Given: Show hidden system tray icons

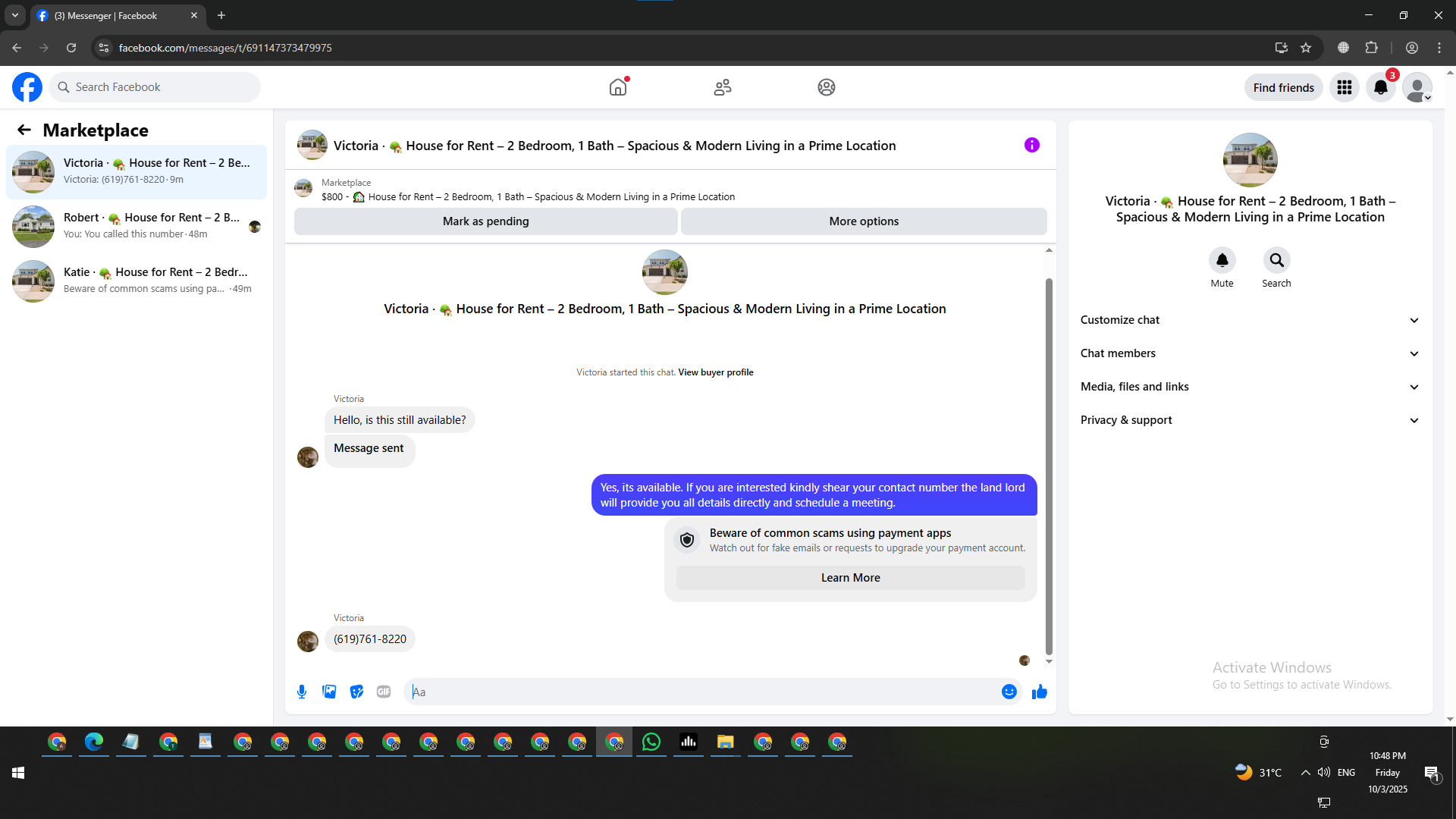Looking at the screenshot, I should 1305,773.
